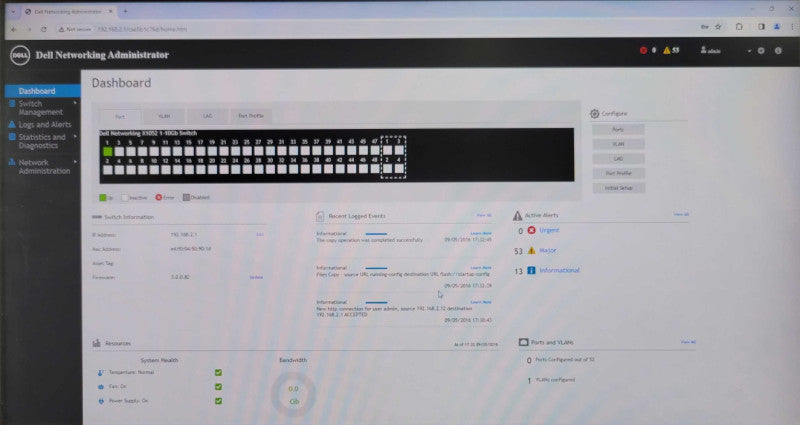Switch to the Port tab

tap(120, 116)
